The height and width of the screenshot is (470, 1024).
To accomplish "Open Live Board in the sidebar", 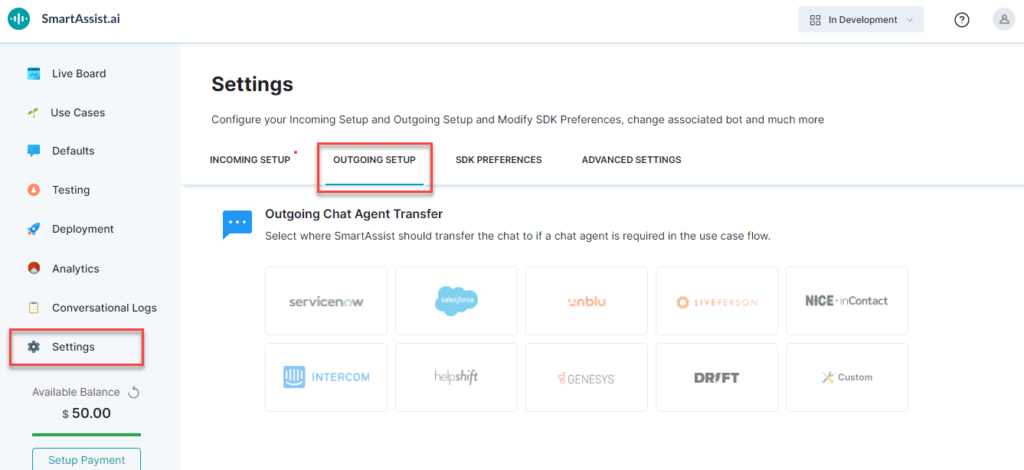I will click(78, 73).
